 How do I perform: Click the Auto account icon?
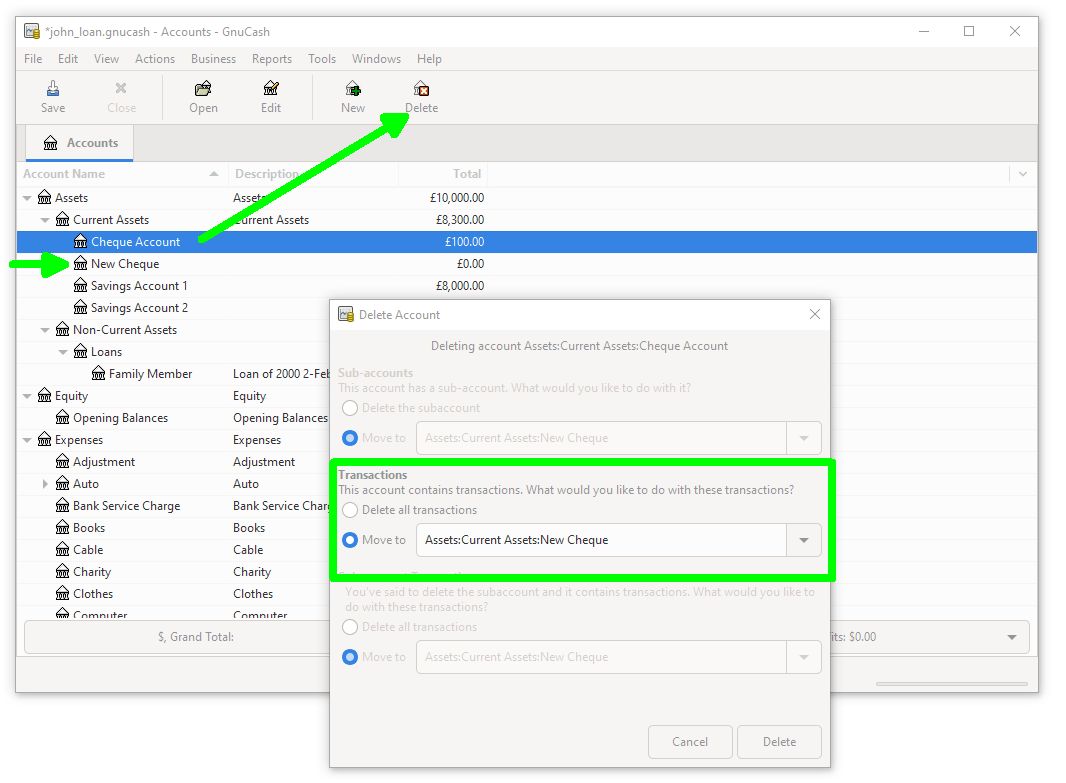pyautogui.click(x=63, y=483)
